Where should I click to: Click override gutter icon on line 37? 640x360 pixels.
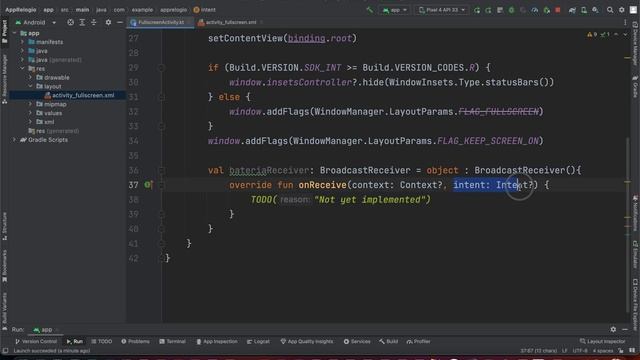click(x=148, y=185)
